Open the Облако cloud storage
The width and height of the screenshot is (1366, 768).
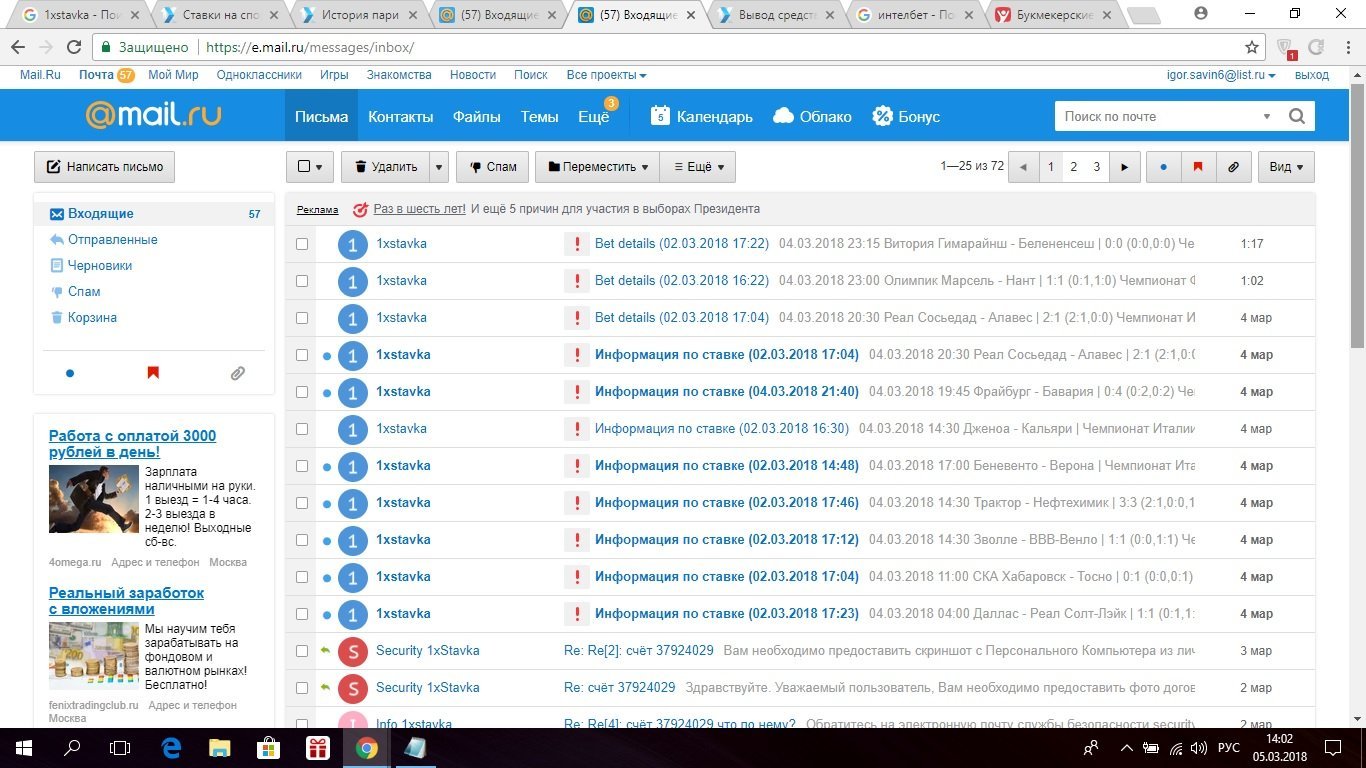pos(812,116)
